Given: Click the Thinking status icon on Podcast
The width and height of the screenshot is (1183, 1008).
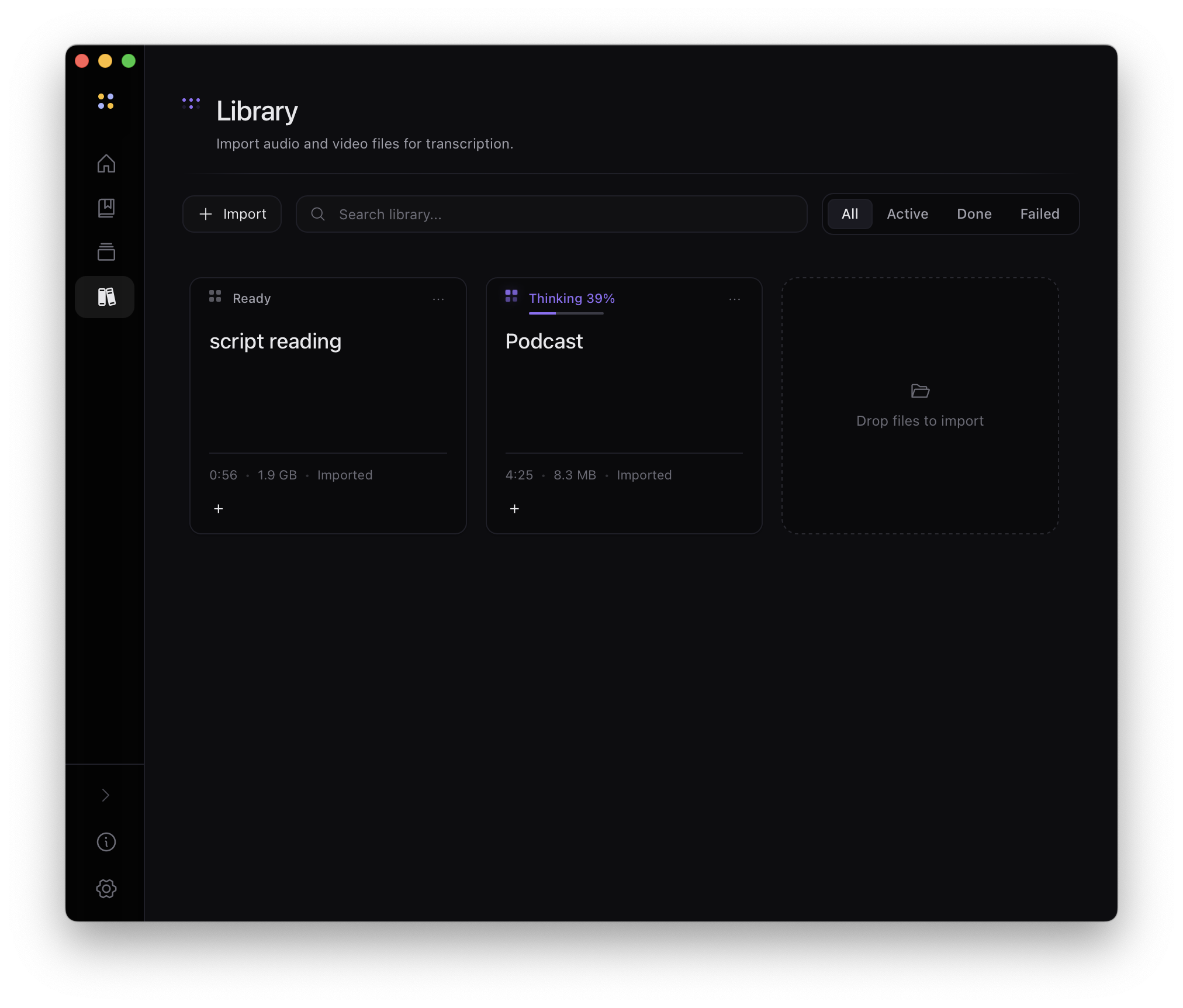Looking at the screenshot, I should coord(511,296).
